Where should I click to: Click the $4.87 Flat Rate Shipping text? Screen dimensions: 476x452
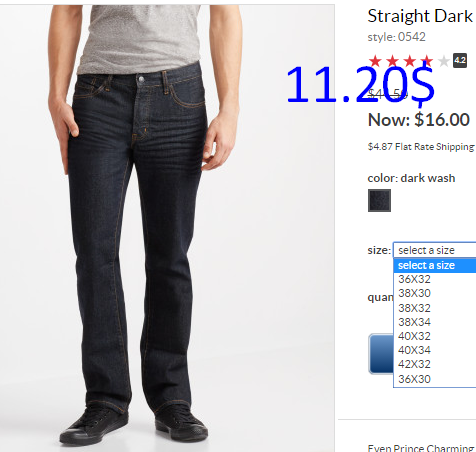click(x=421, y=147)
